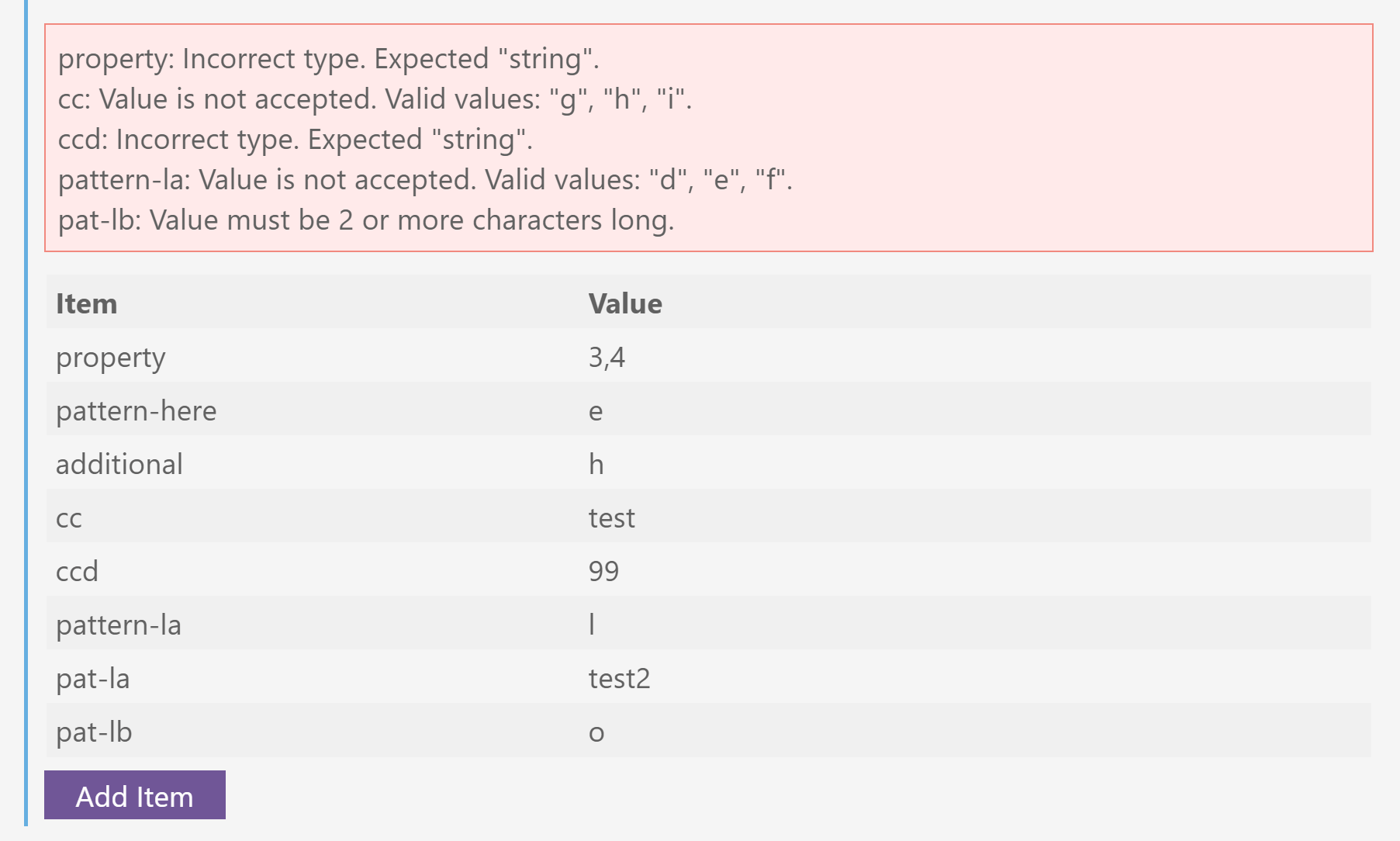
Task: Click the Item column header
Action: click(x=86, y=303)
